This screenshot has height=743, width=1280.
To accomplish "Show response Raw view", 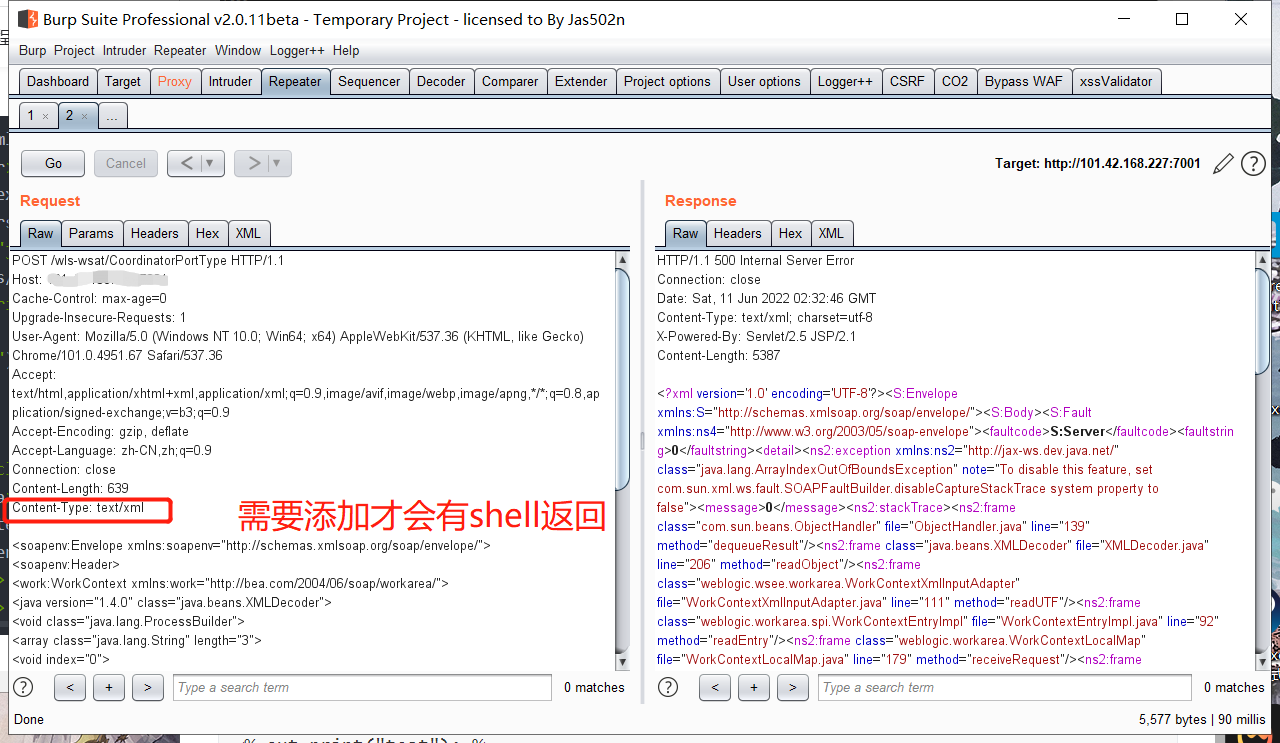I will tap(686, 233).
